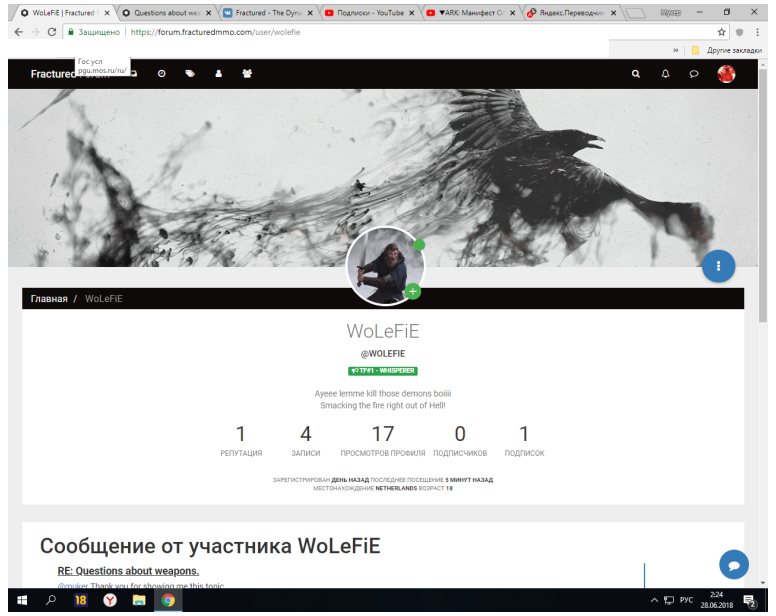Open the Windows Start menu
This screenshot has height=616, width=776.
point(22,600)
